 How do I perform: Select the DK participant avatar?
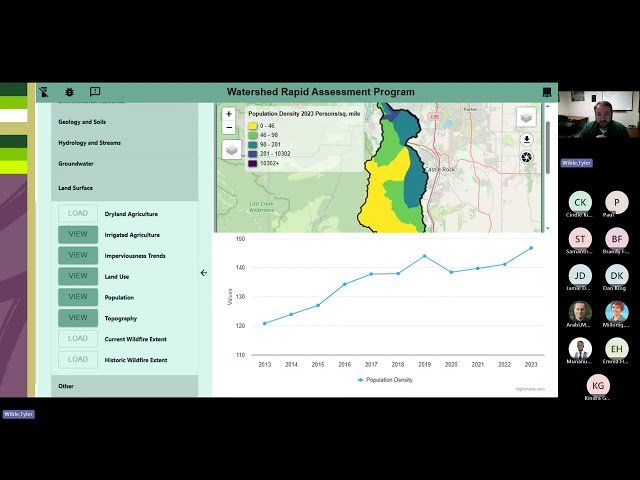[x=617, y=276]
